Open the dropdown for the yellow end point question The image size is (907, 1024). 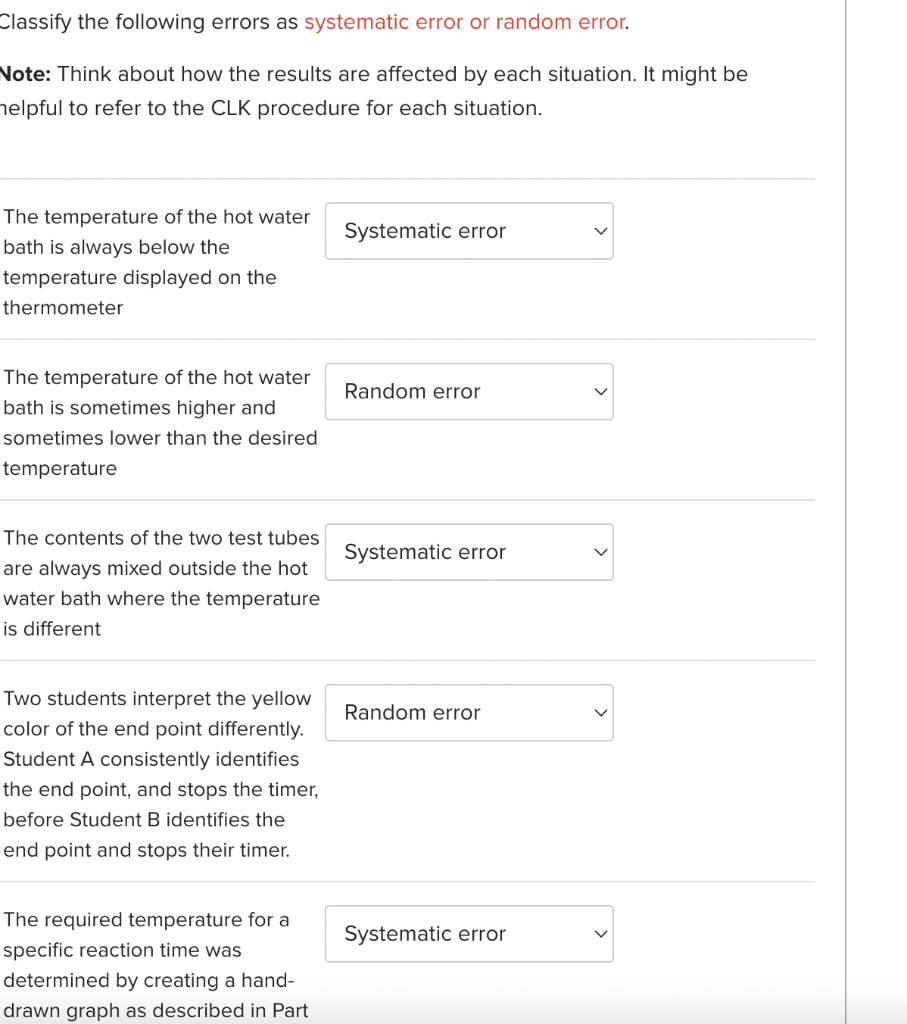pyautogui.click(x=468, y=713)
